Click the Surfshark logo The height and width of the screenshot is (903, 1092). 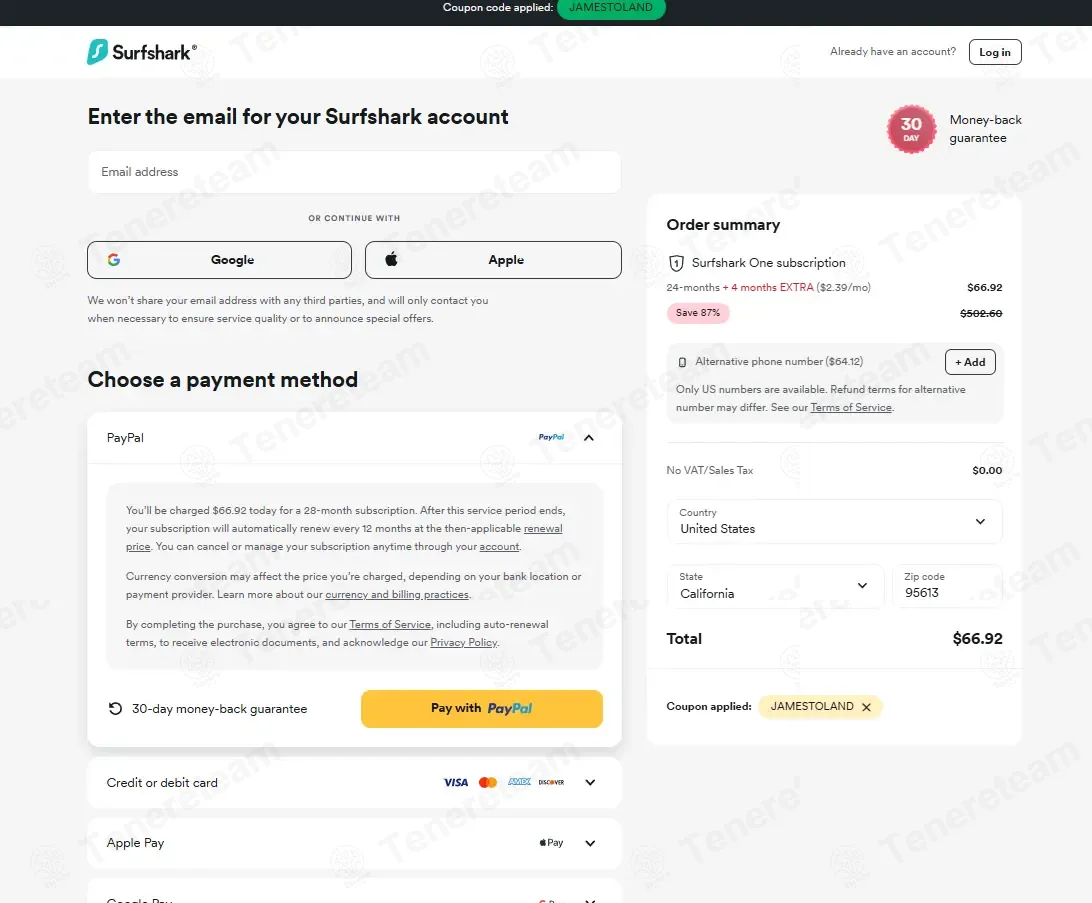(142, 52)
